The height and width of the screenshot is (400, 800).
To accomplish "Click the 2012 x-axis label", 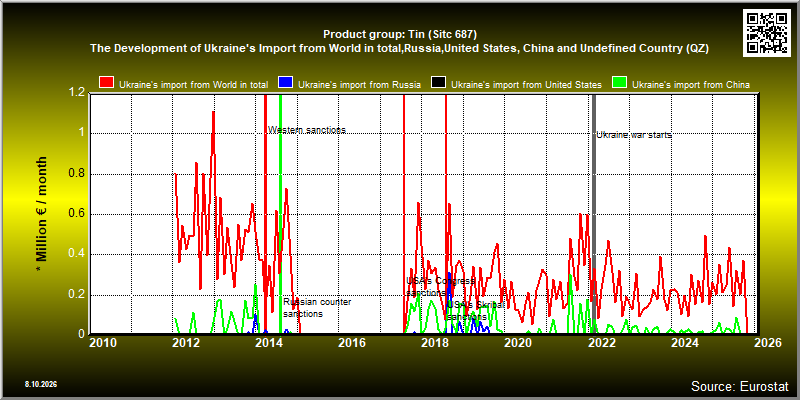I will click(x=186, y=342).
